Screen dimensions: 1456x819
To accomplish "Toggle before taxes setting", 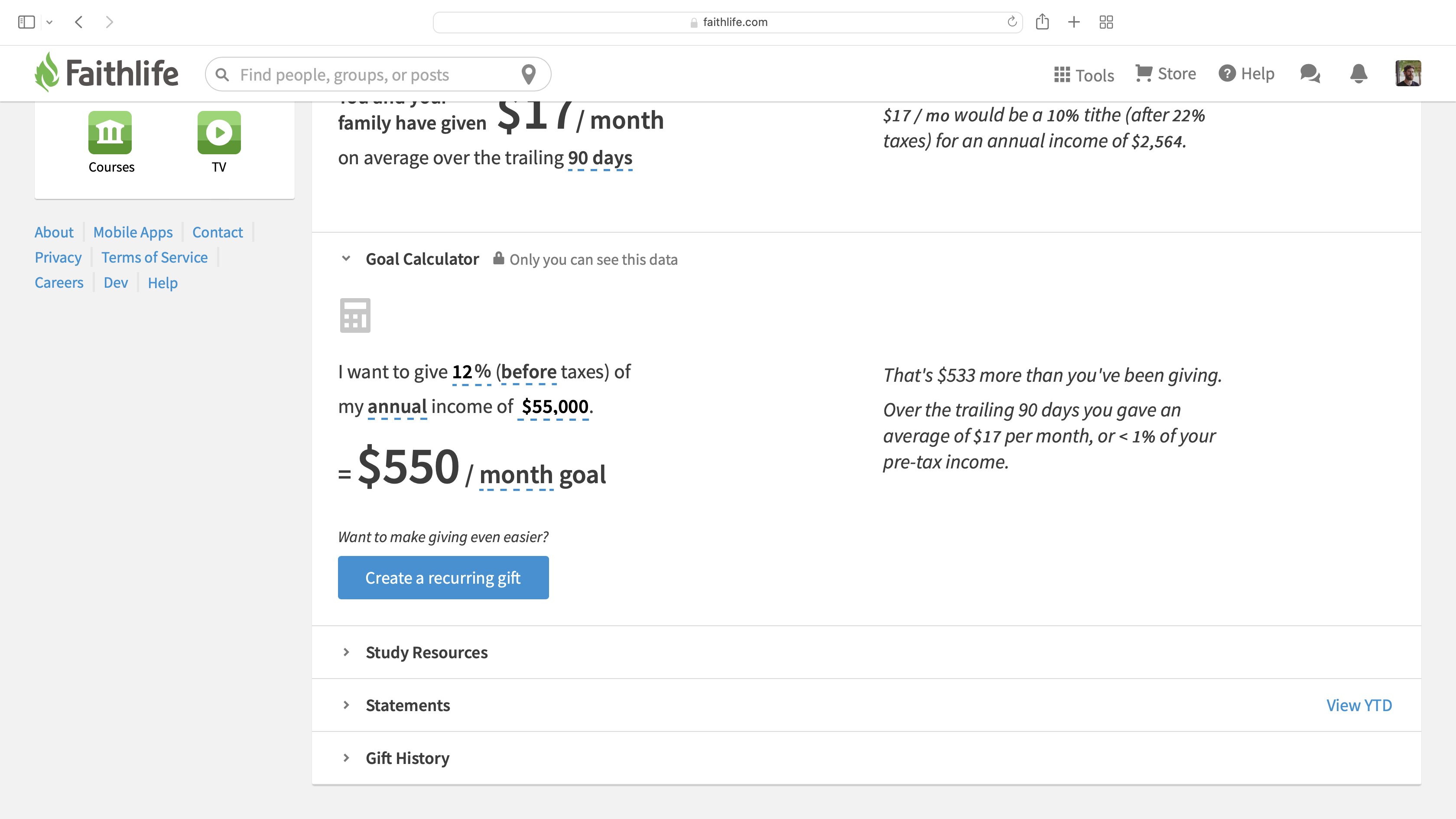I will [x=529, y=372].
